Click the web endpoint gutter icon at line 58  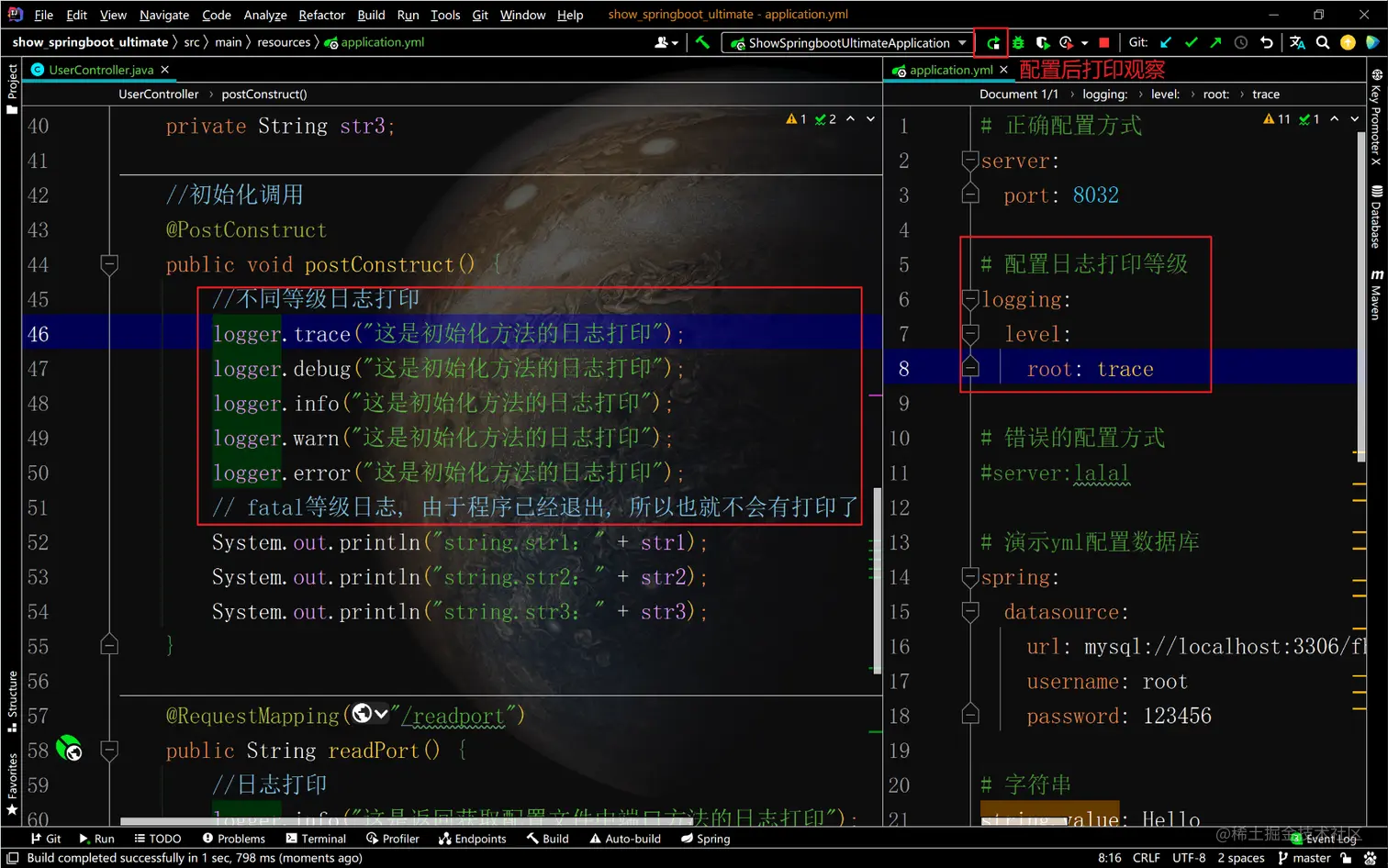(x=69, y=749)
